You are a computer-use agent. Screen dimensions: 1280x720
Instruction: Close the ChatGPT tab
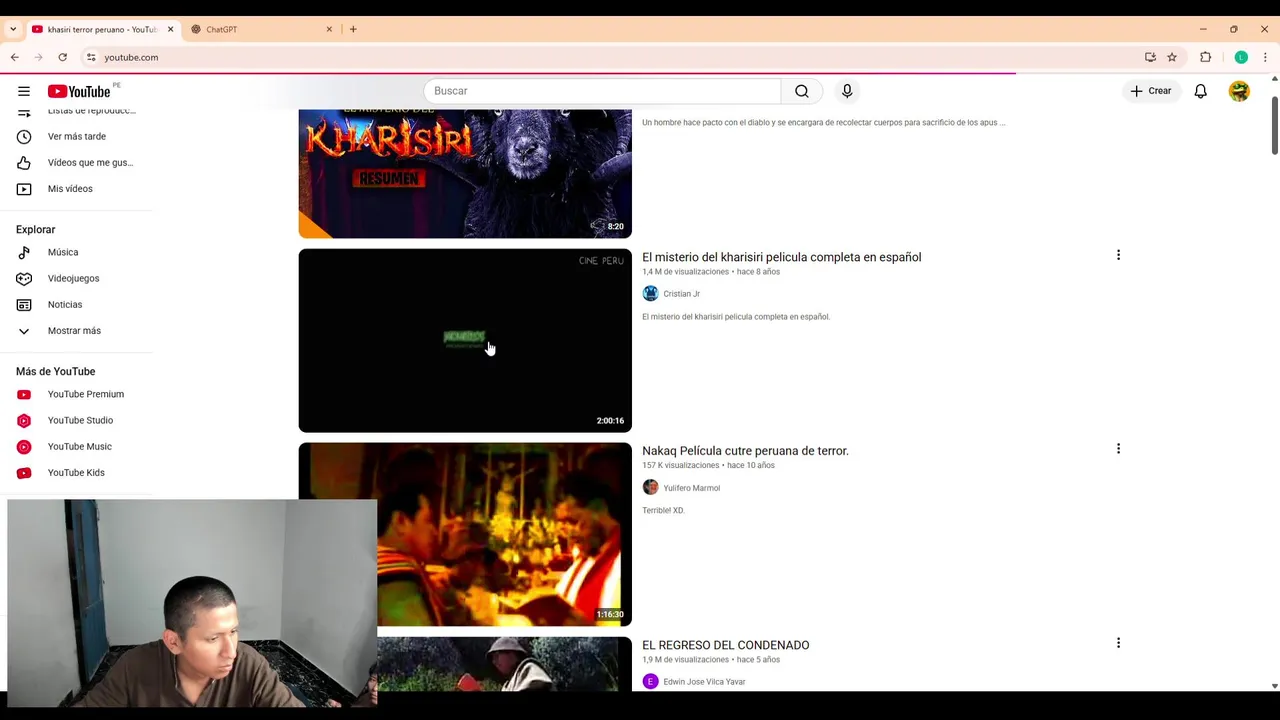pos(329,29)
